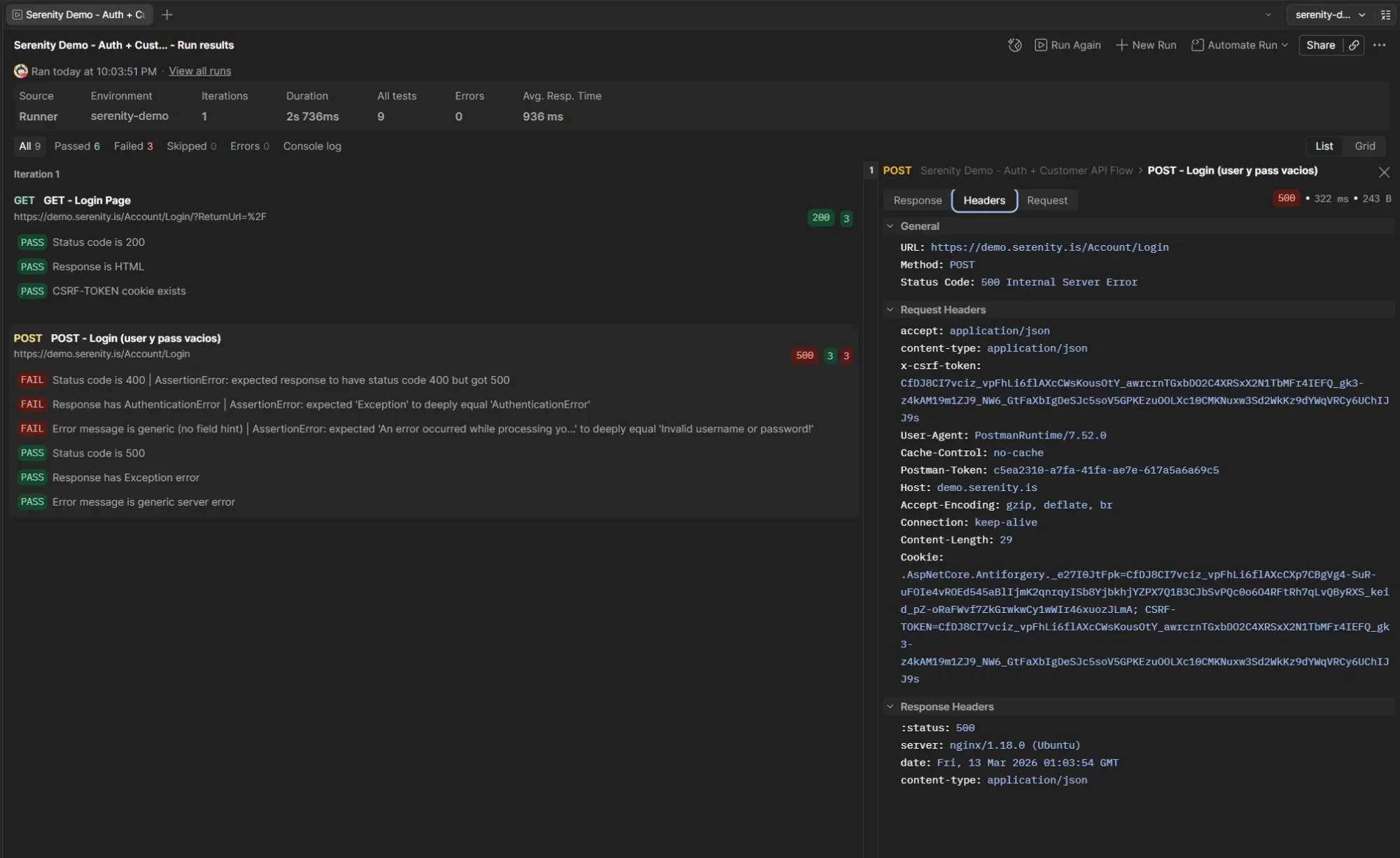Open a new workspace tab with the plus icon
Screen dimensions: 1400x858
pyautogui.click(x=167, y=14)
